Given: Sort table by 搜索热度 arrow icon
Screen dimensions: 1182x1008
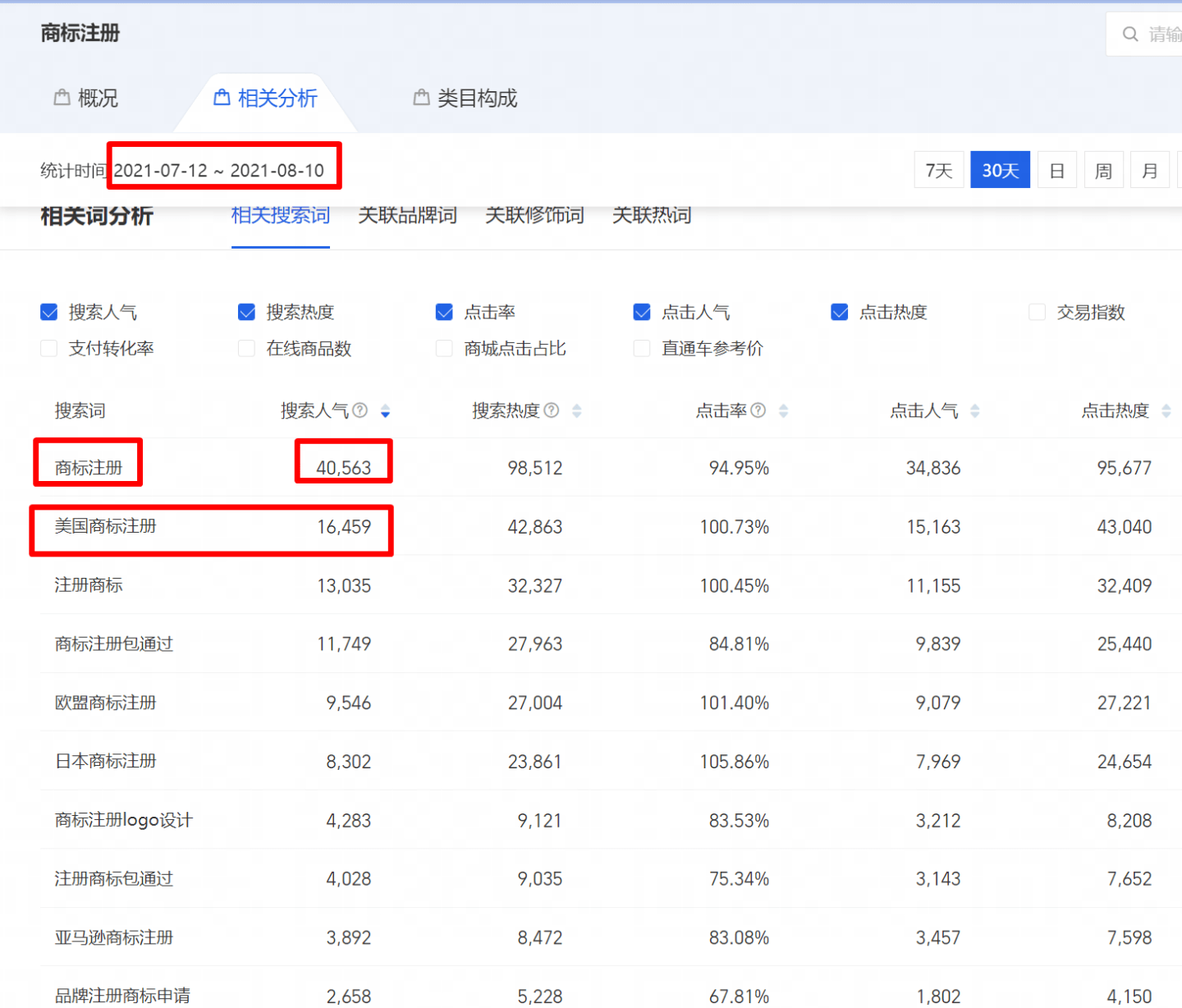Looking at the screenshot, I should click(x=577, y=411).
